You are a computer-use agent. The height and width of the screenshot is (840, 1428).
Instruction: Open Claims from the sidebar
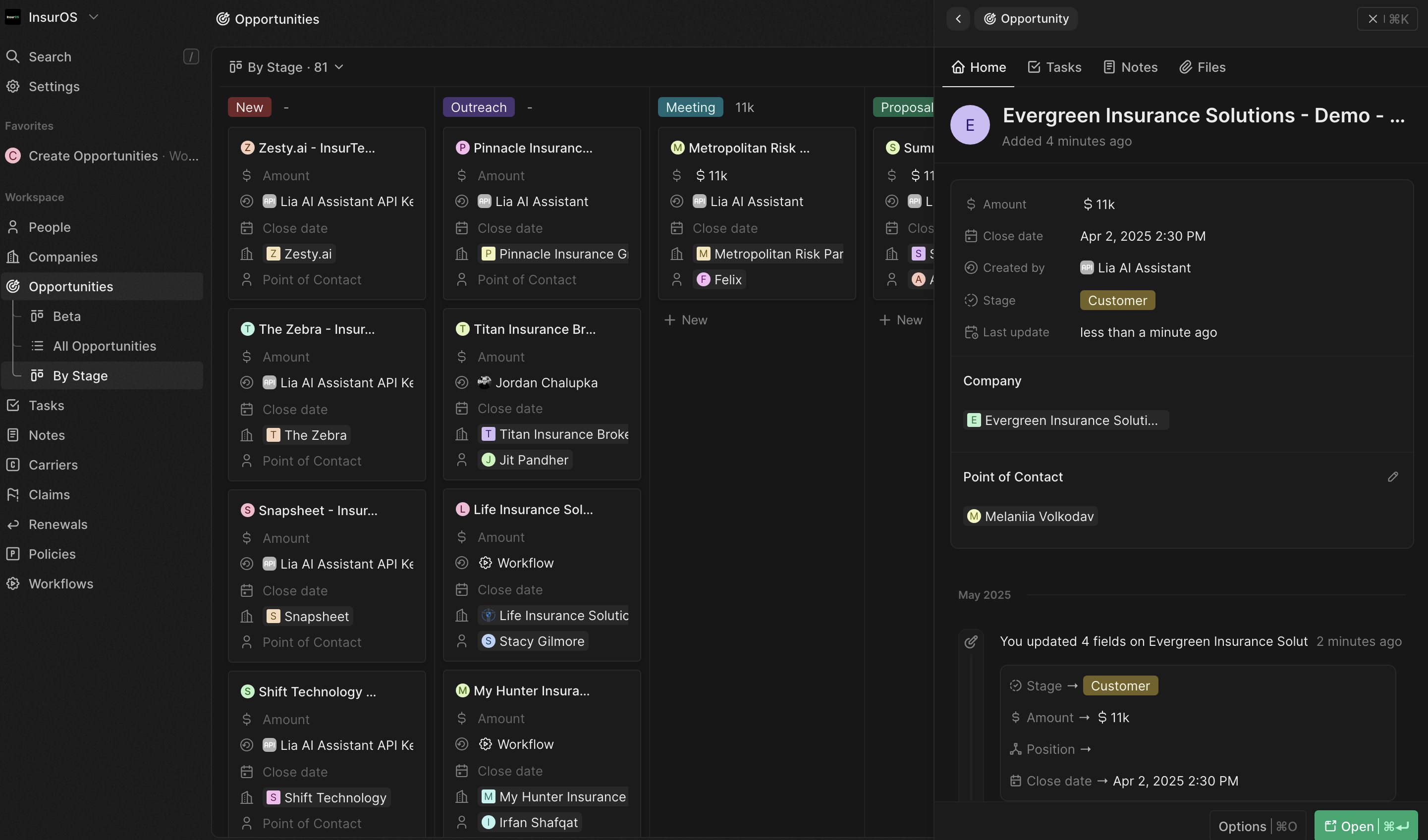pos(49,494)
